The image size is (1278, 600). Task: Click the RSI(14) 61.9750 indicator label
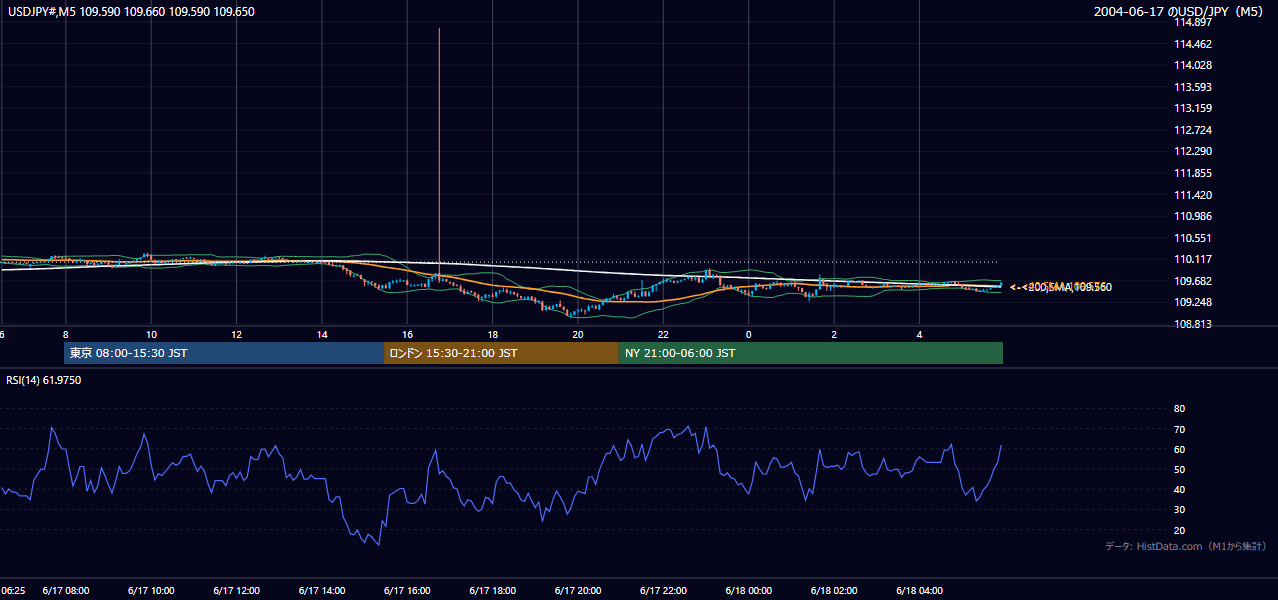43,380
